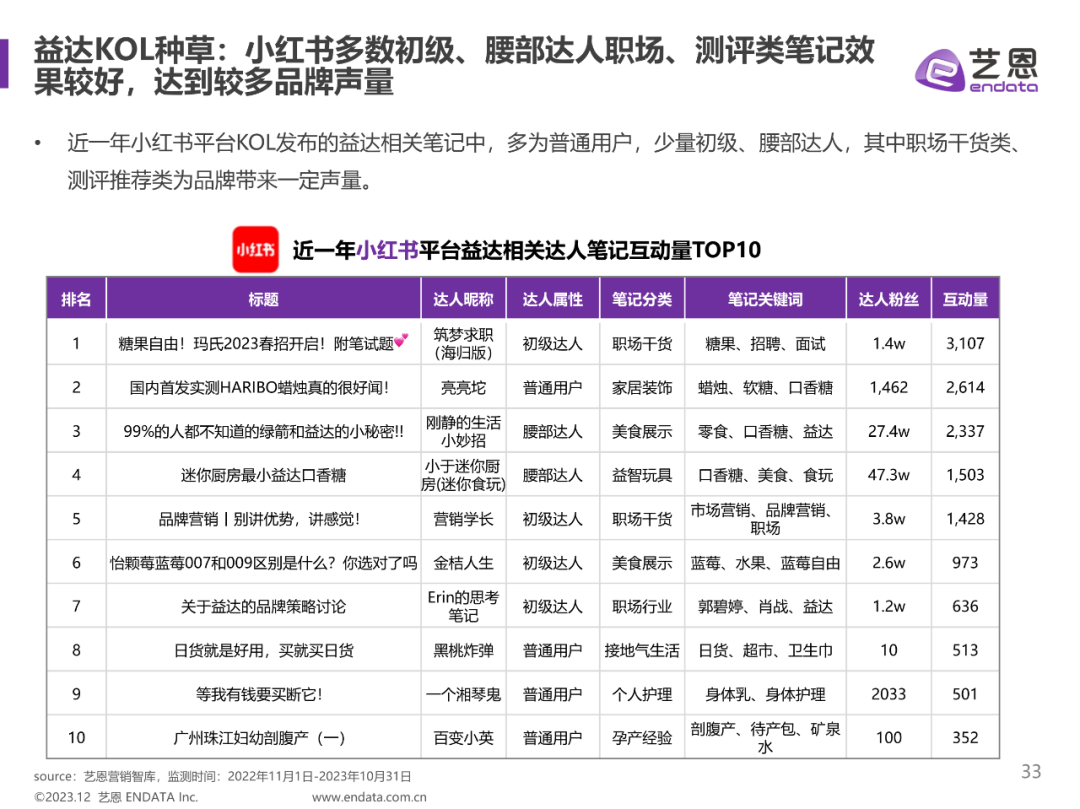The width and height of the screenshot is (1080, 809).
Task: Click follower count 47.3w
Action: 889,475
